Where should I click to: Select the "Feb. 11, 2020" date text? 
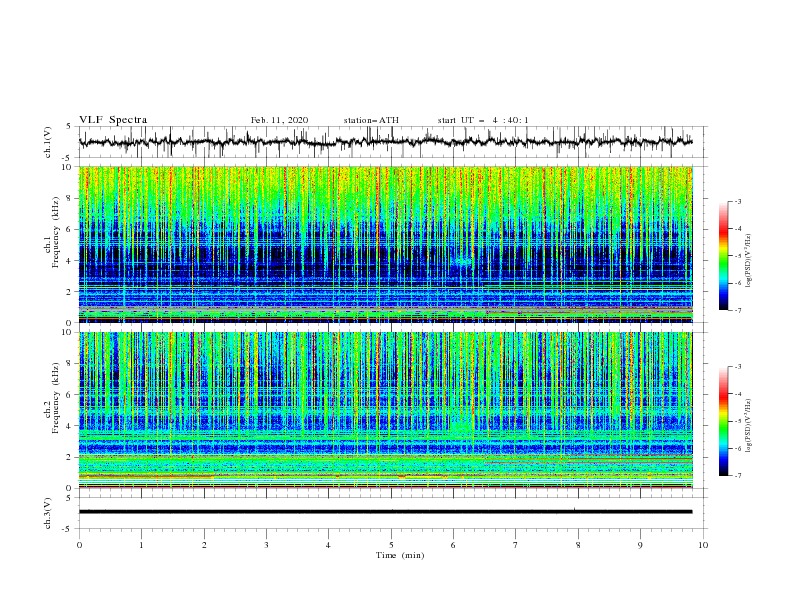279,120
